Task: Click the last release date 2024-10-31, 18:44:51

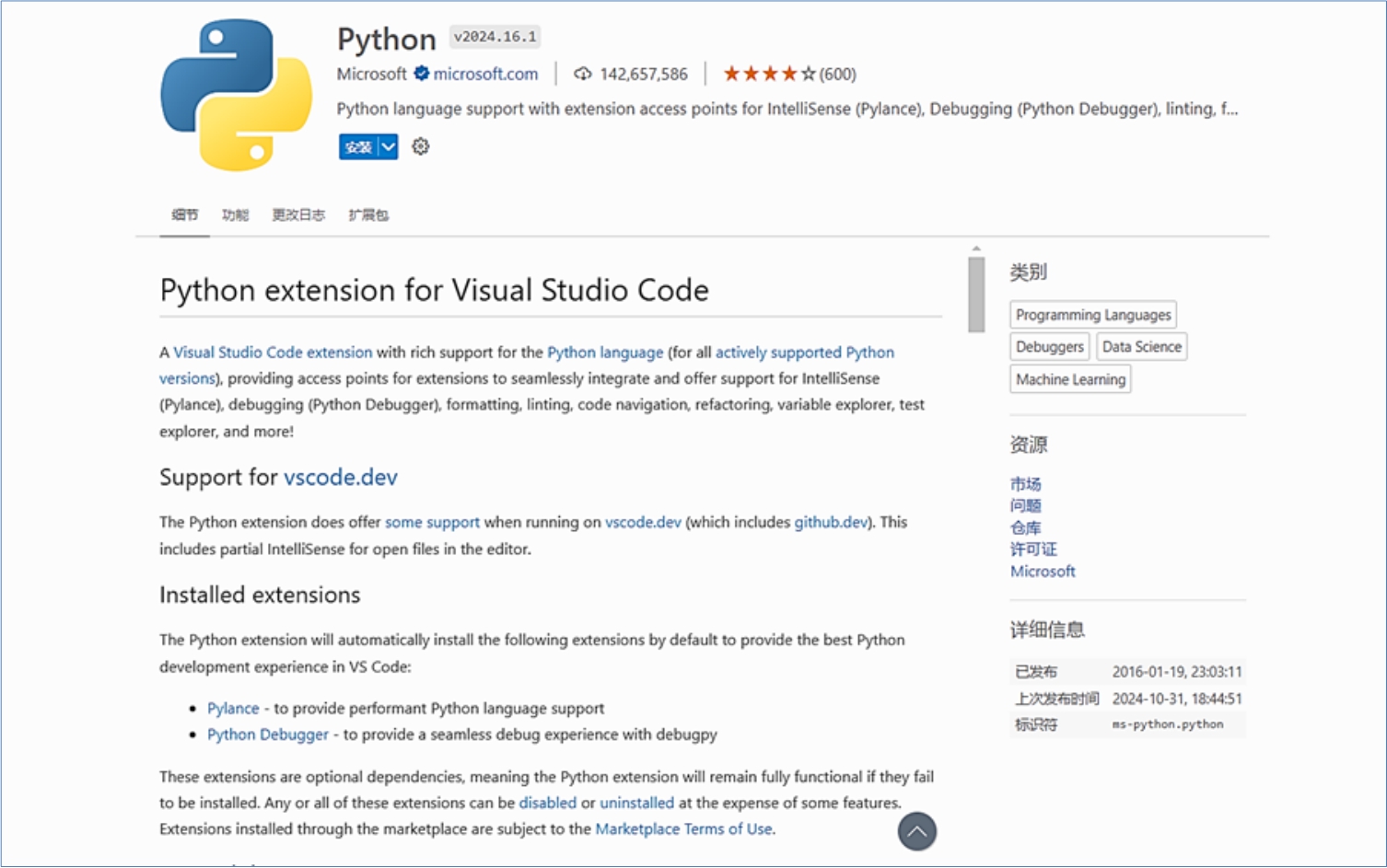Action: click(x=1177, y=699)
